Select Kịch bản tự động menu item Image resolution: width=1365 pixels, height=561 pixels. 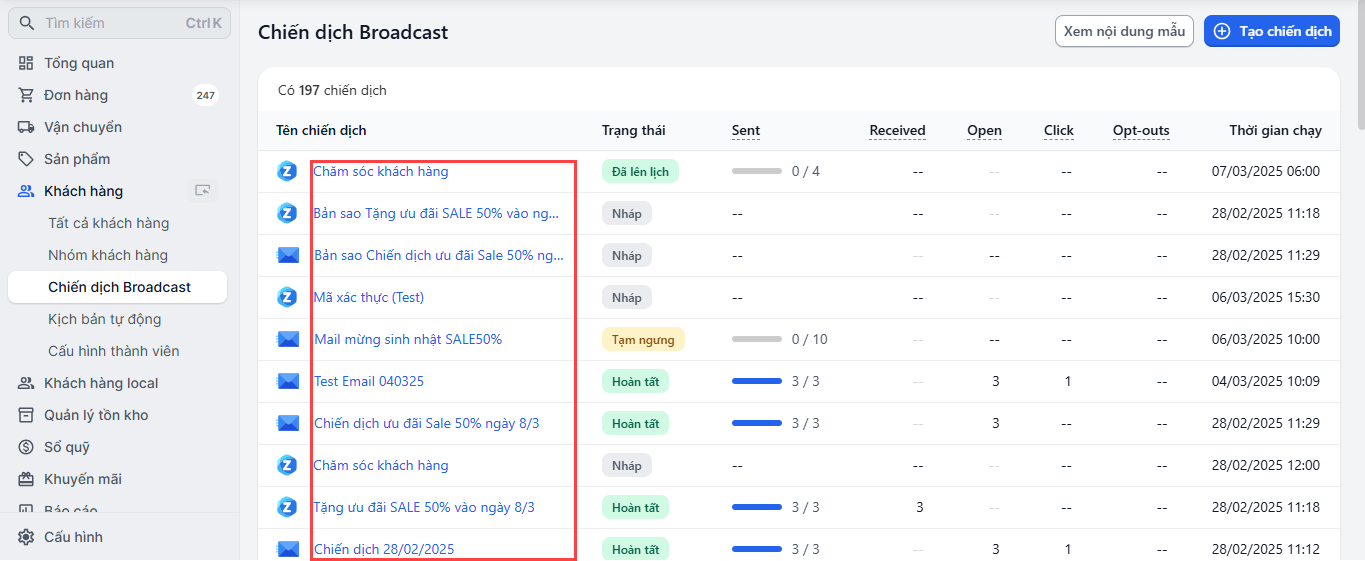pos(104,319)
